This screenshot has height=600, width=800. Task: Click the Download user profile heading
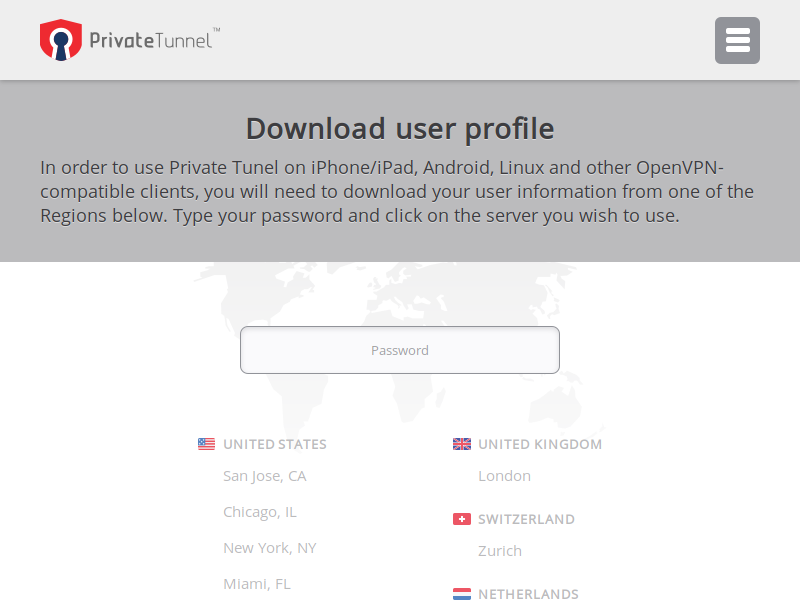(400, 129)
